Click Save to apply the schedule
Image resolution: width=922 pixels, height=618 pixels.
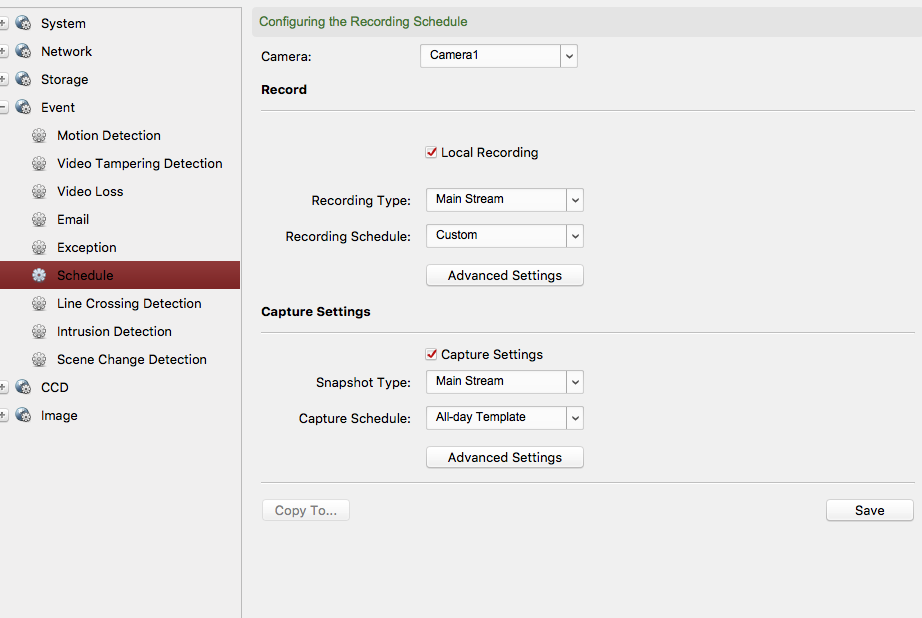tap(869, 511)
